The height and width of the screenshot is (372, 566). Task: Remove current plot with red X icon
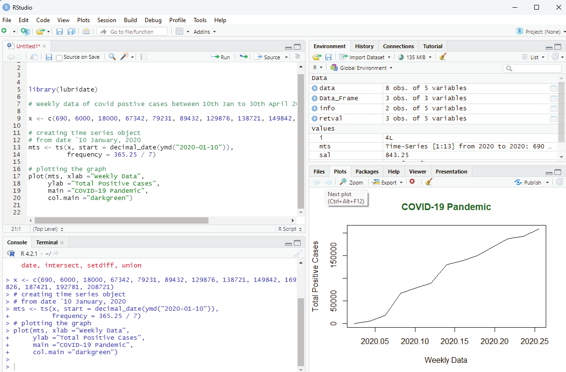click(412, 182)
